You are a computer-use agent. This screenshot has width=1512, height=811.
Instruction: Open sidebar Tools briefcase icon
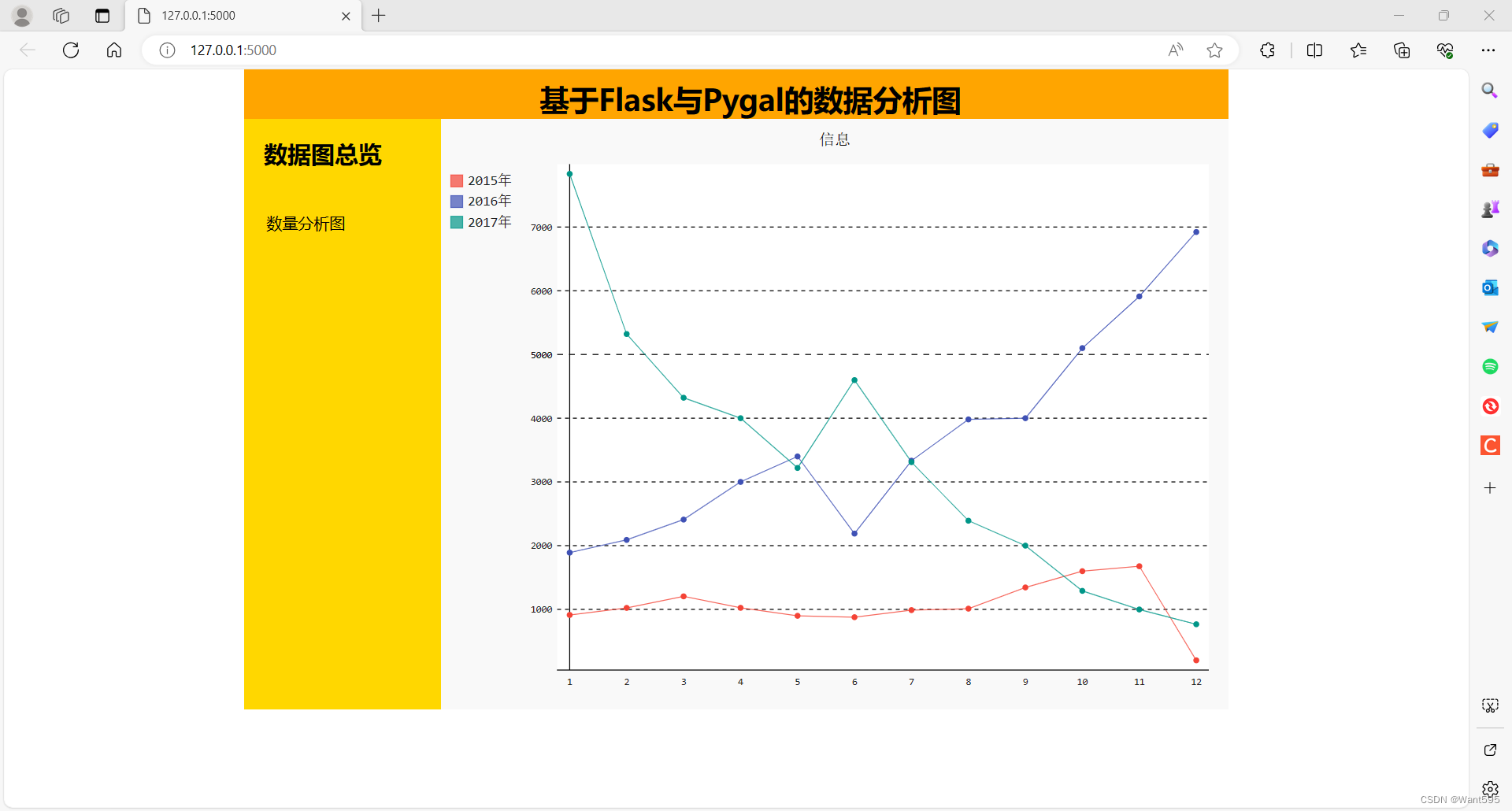1490,169
